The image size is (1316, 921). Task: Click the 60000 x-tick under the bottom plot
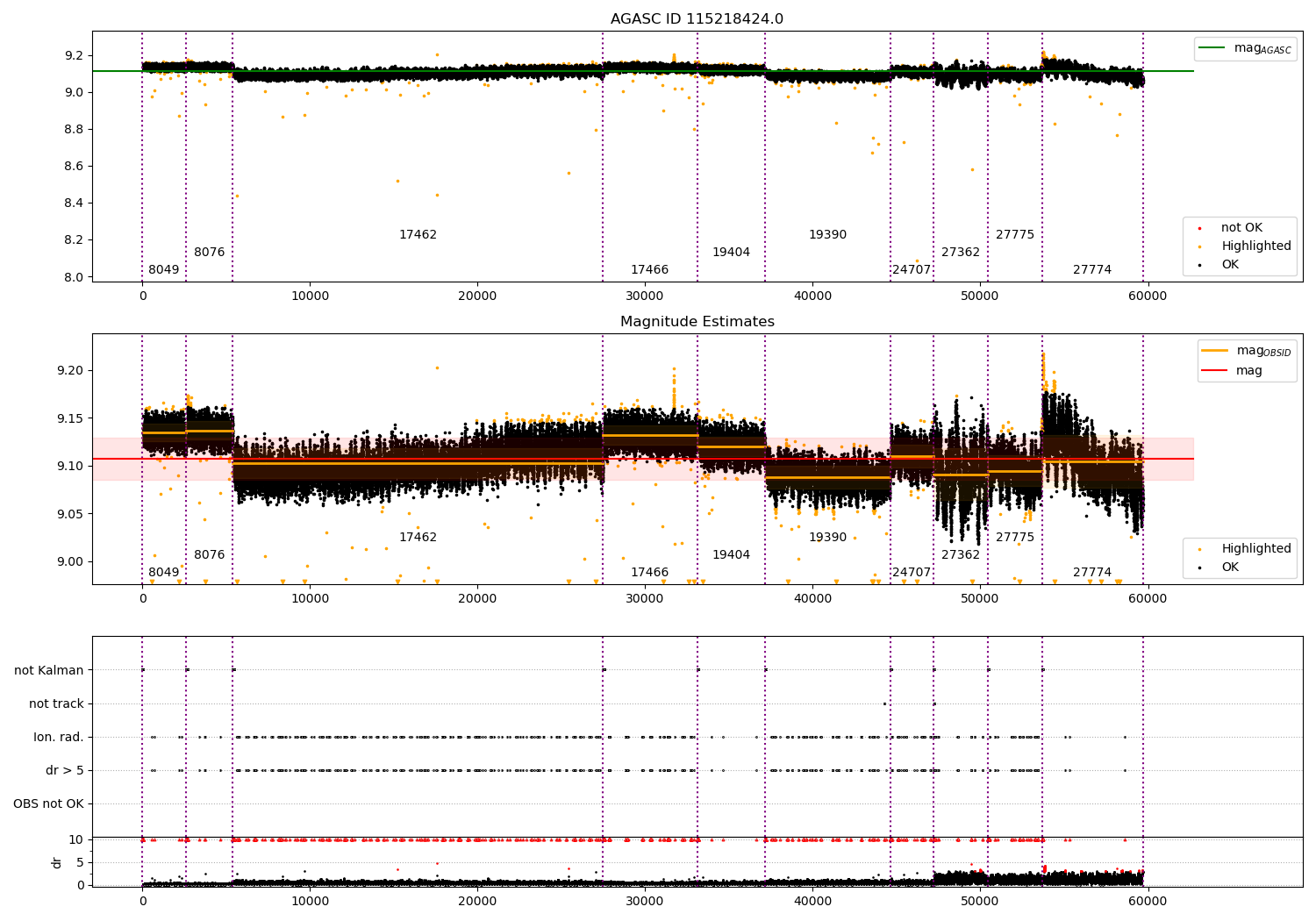click(1148, 901)
